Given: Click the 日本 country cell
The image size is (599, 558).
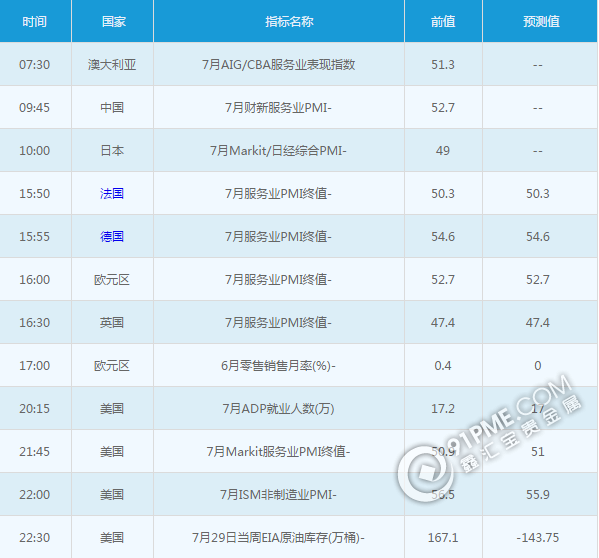Looking at the screenshot, I should pos(112,151).
